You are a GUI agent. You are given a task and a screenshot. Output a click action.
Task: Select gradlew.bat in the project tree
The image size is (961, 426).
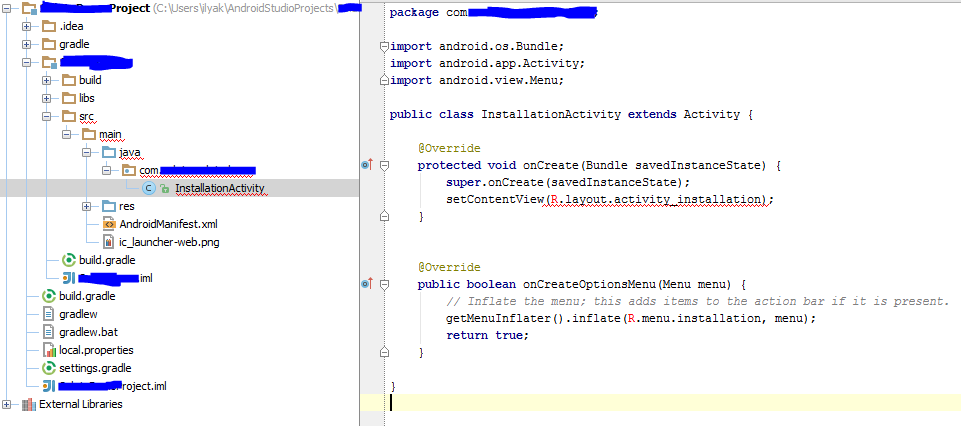point(89,332)
